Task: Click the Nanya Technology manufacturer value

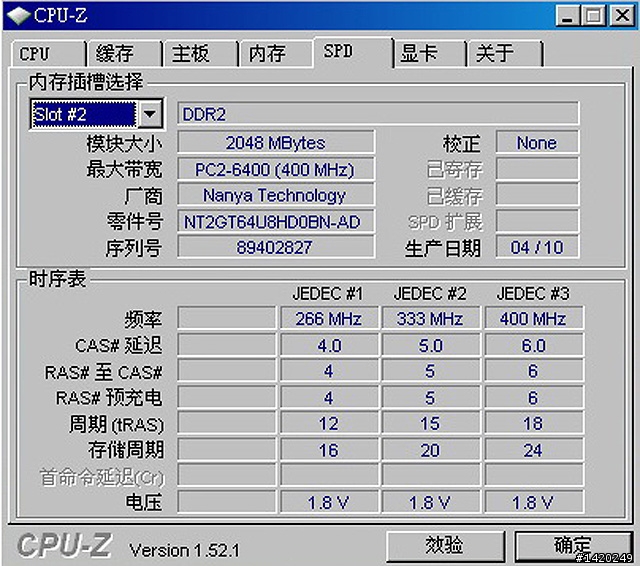Action: tap(276, 195)
